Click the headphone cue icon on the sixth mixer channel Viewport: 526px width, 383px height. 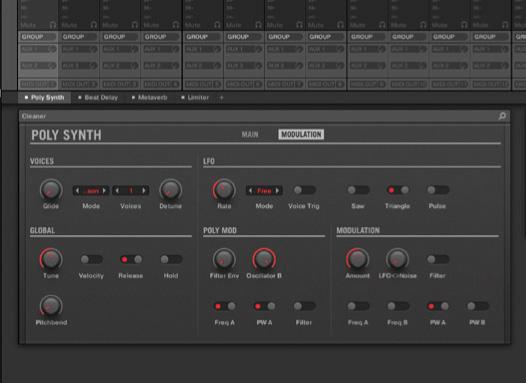tap(258, 25)
